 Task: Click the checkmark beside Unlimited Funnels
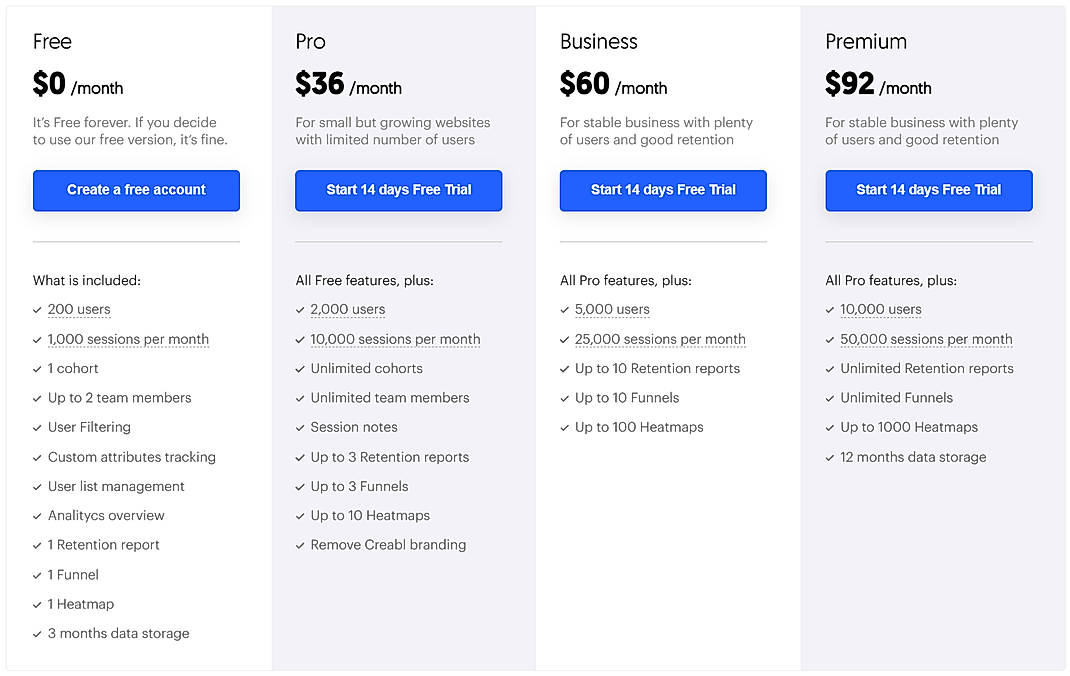(x=829, y=399)
